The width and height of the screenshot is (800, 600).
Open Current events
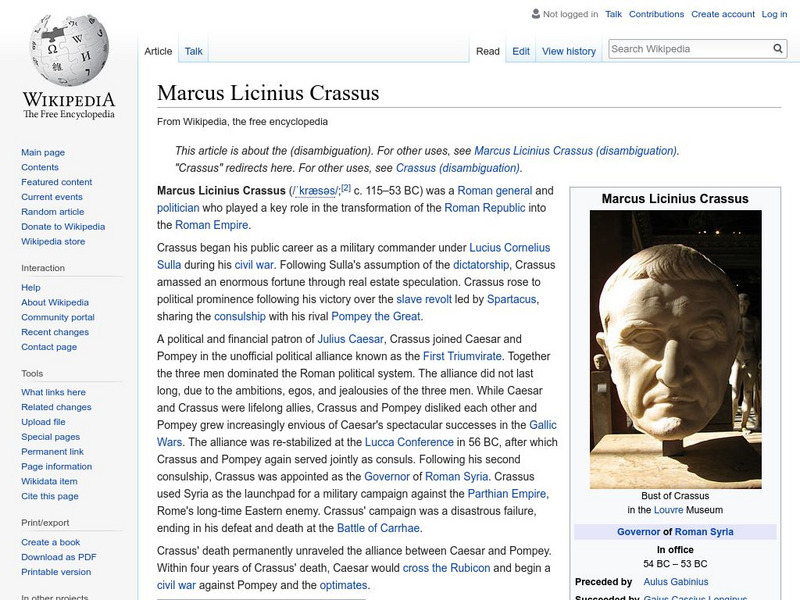coord(52,196)
